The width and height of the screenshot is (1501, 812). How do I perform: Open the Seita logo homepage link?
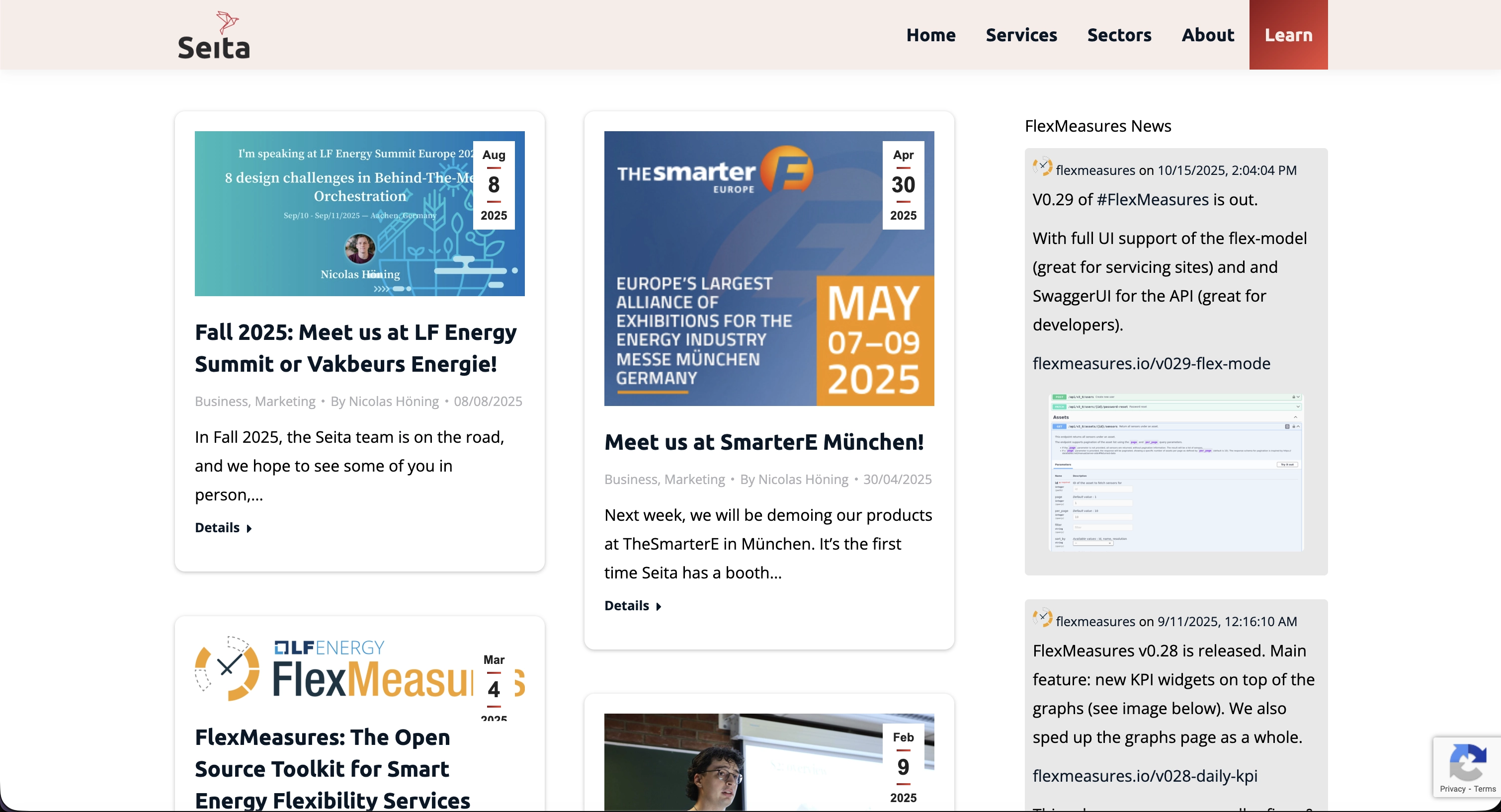tap(214, 35)
